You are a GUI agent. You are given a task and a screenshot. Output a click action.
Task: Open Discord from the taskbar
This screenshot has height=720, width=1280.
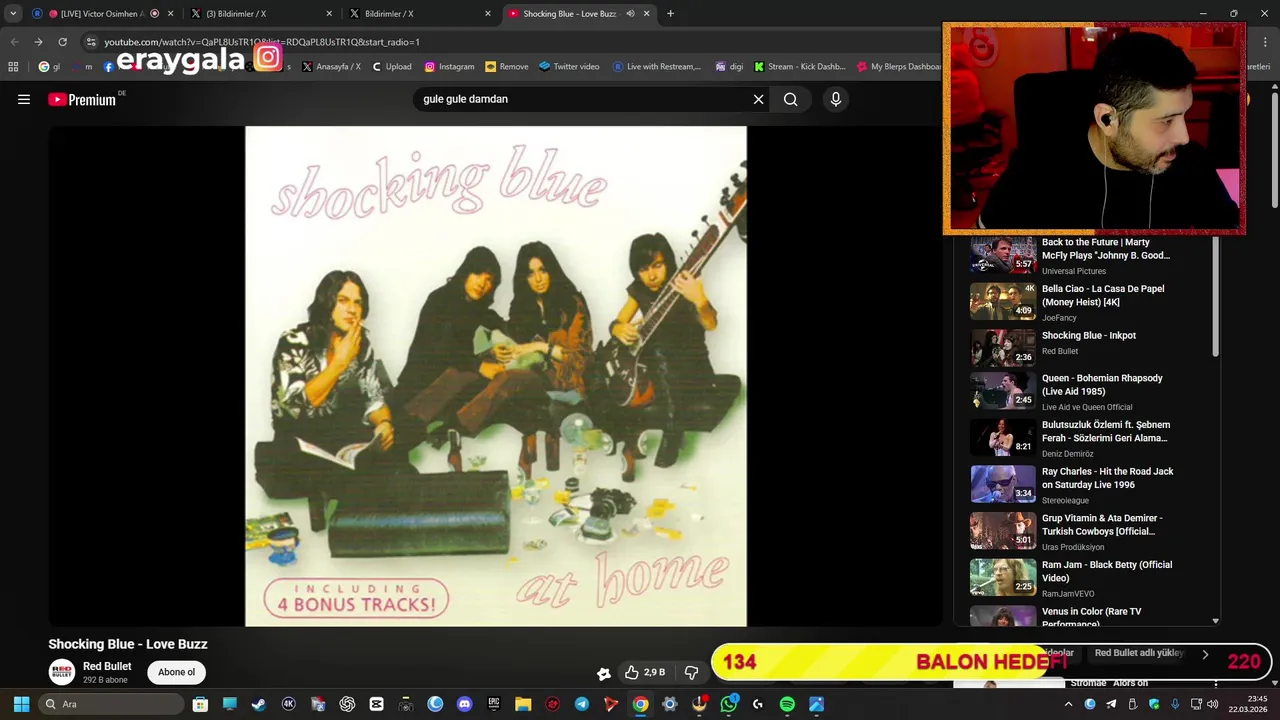coord(464,704)
